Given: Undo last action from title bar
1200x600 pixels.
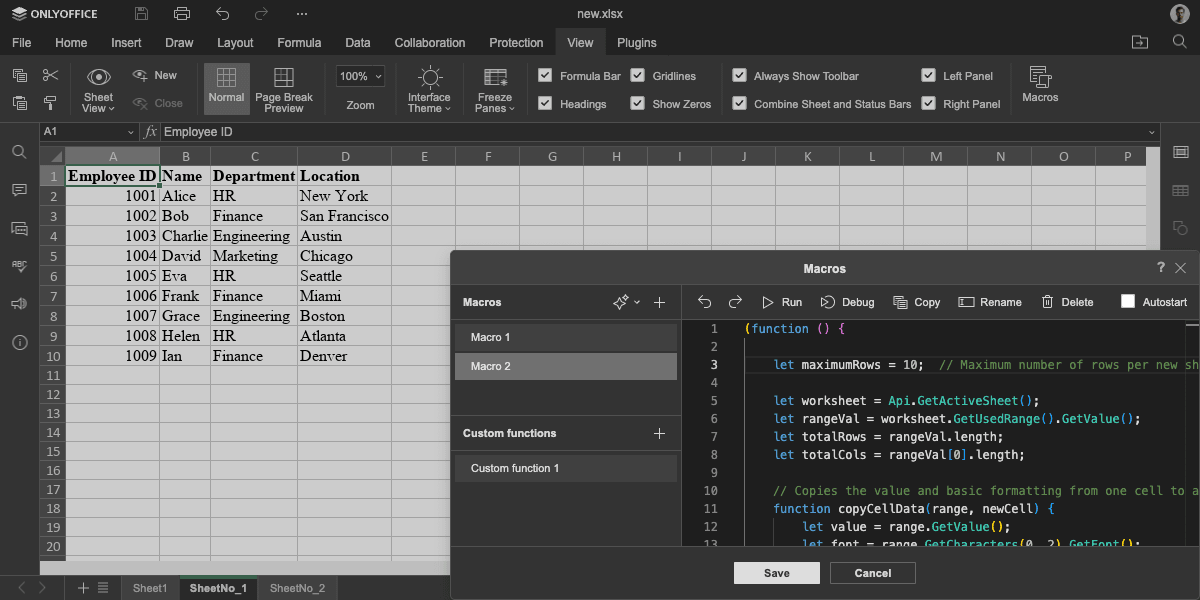Looking at the screenshot, I should pyautogui.click(x=222, y=14).
